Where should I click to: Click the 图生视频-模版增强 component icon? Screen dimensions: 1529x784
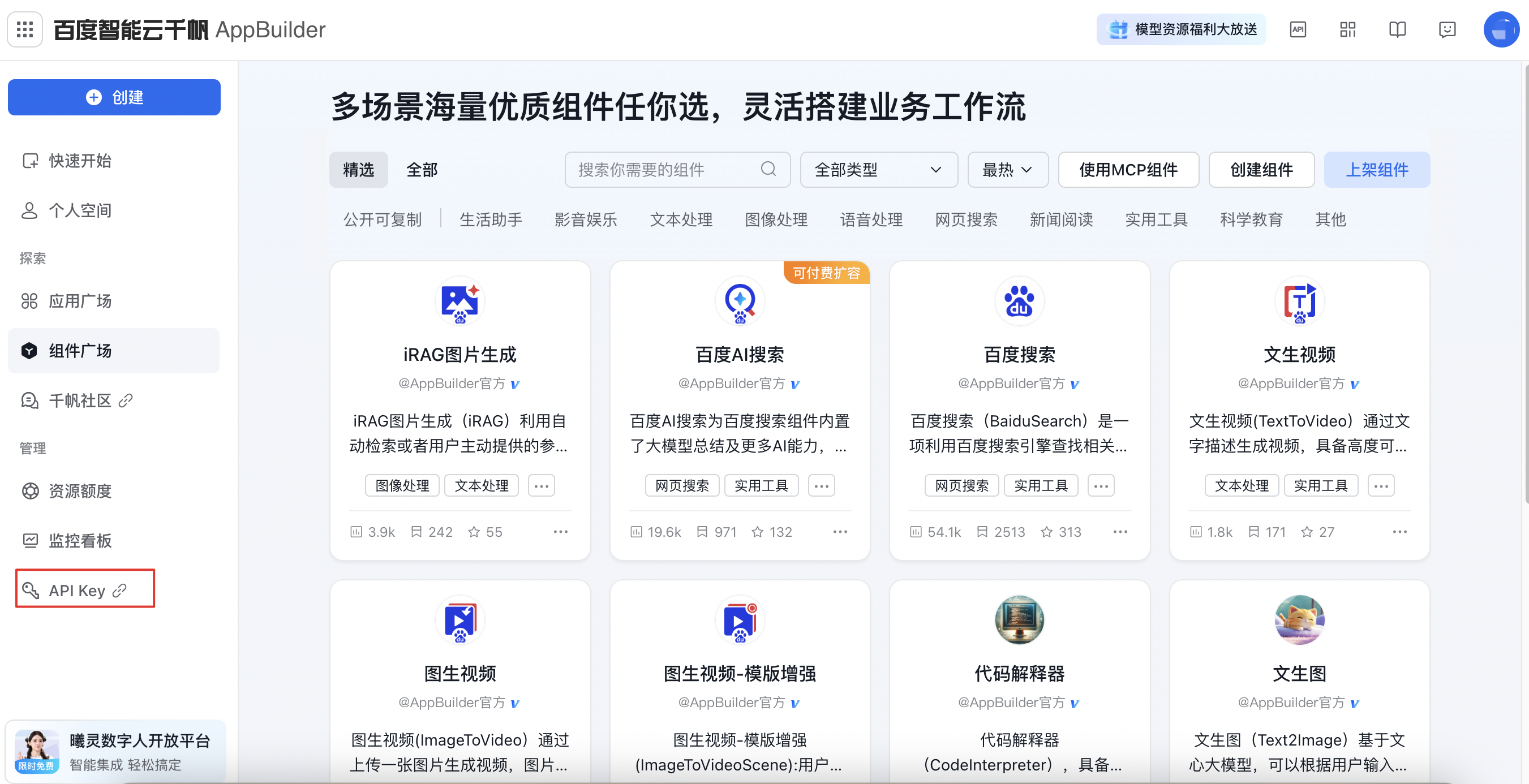[740, 619]
